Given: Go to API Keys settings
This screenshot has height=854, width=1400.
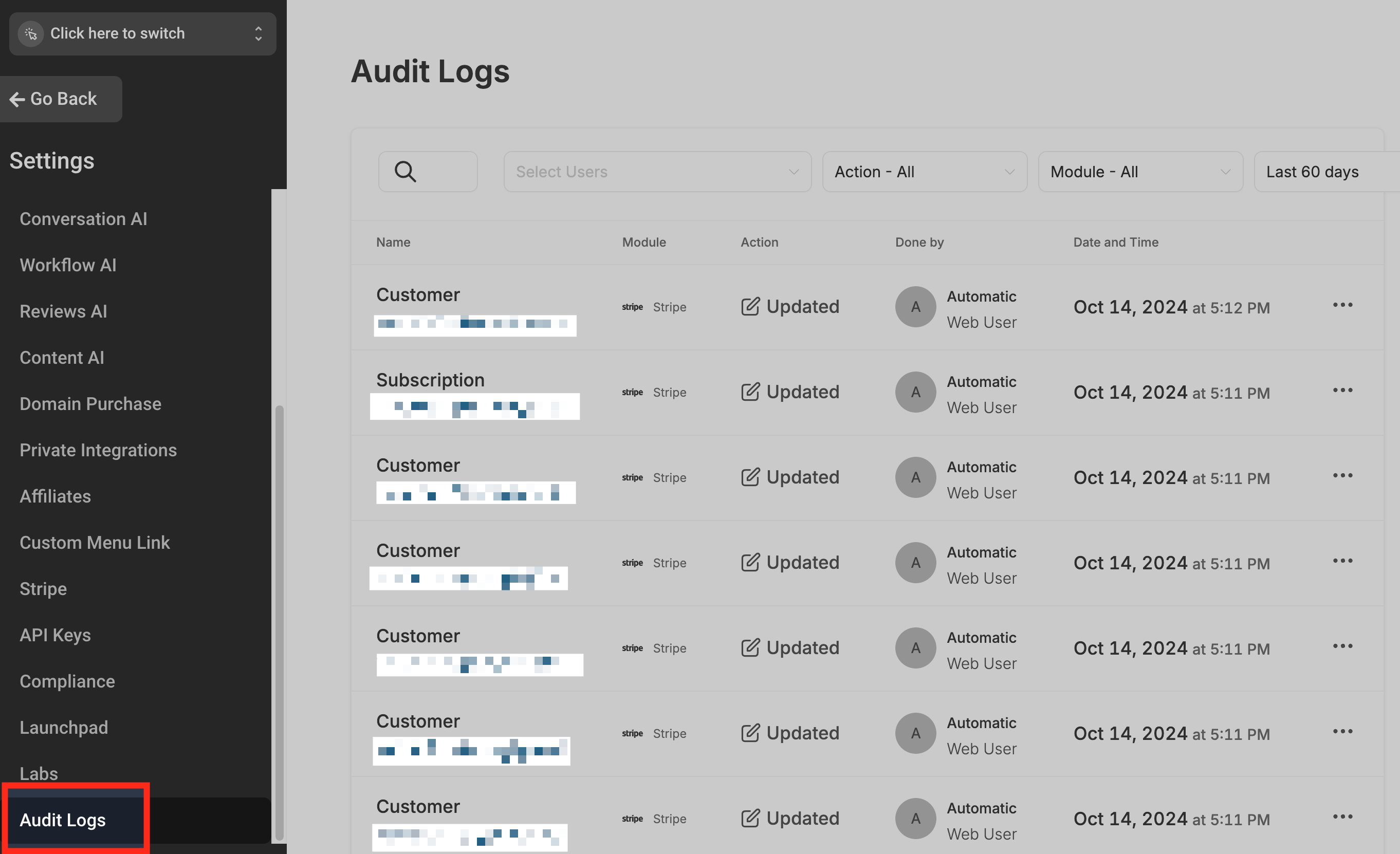Looking at the screenshot, I should point(55,635).
